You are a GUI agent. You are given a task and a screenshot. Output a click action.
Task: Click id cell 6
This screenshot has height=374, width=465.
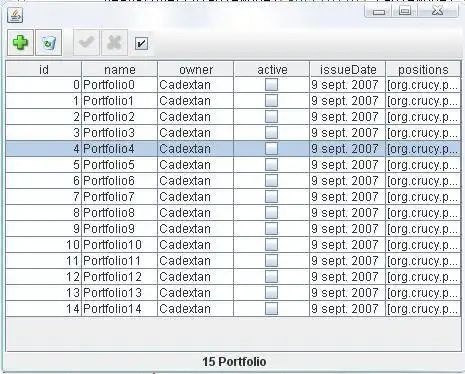pyautogui.click(x=44, y=181)
